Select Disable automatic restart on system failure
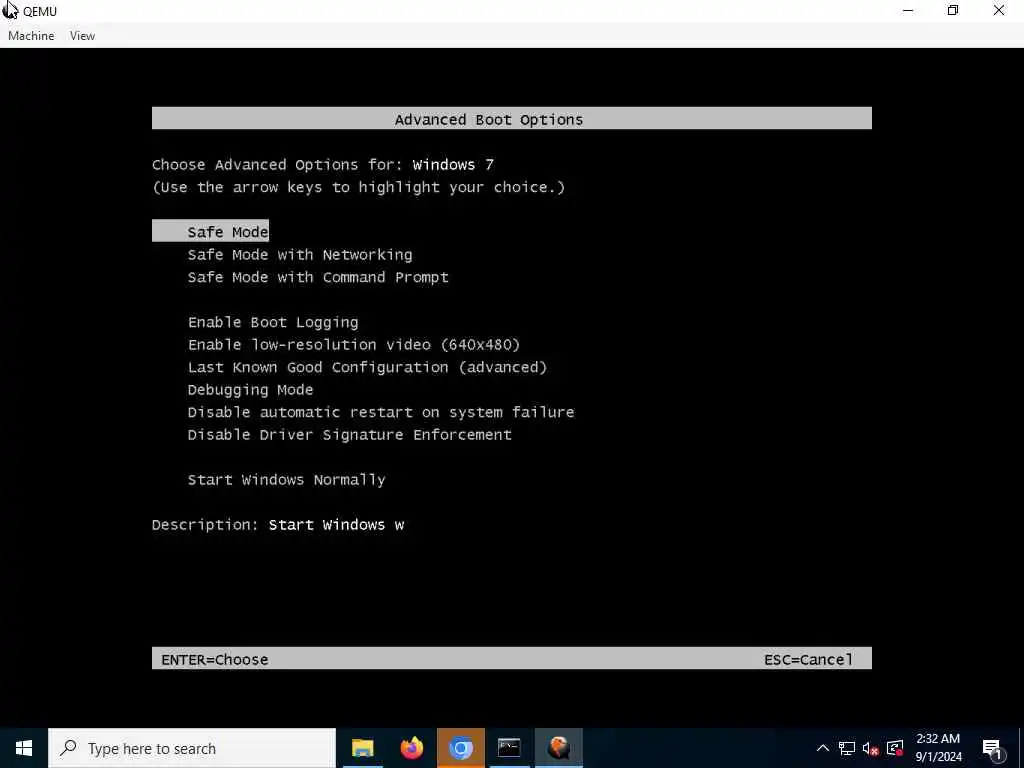1024x768 pixels. click(381, 412)
